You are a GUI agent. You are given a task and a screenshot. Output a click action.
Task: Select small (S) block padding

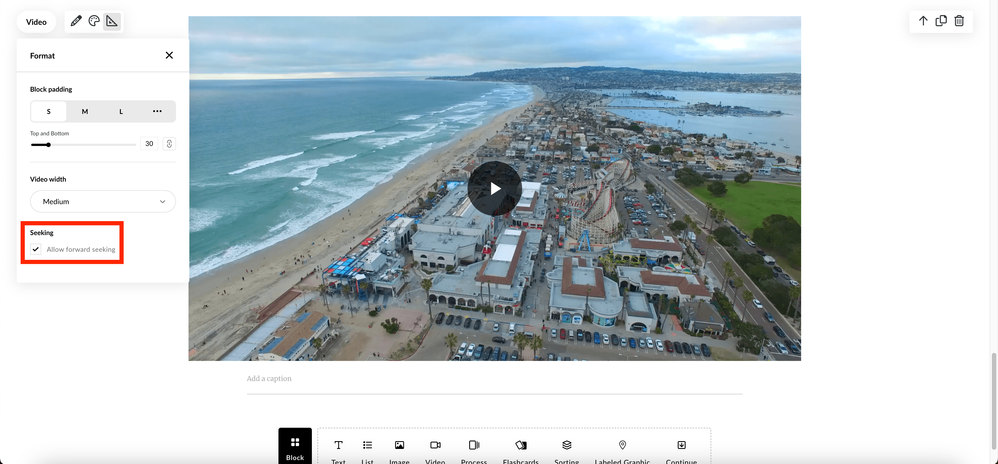click(48, 111)
